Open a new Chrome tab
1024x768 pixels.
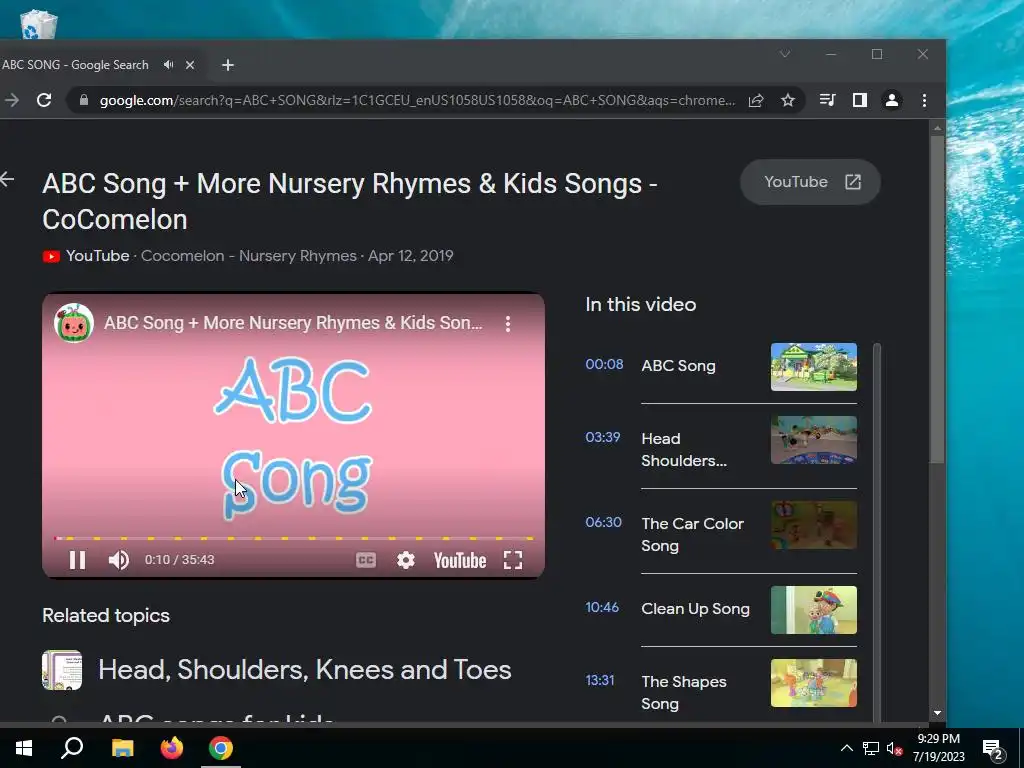point(227,65)
